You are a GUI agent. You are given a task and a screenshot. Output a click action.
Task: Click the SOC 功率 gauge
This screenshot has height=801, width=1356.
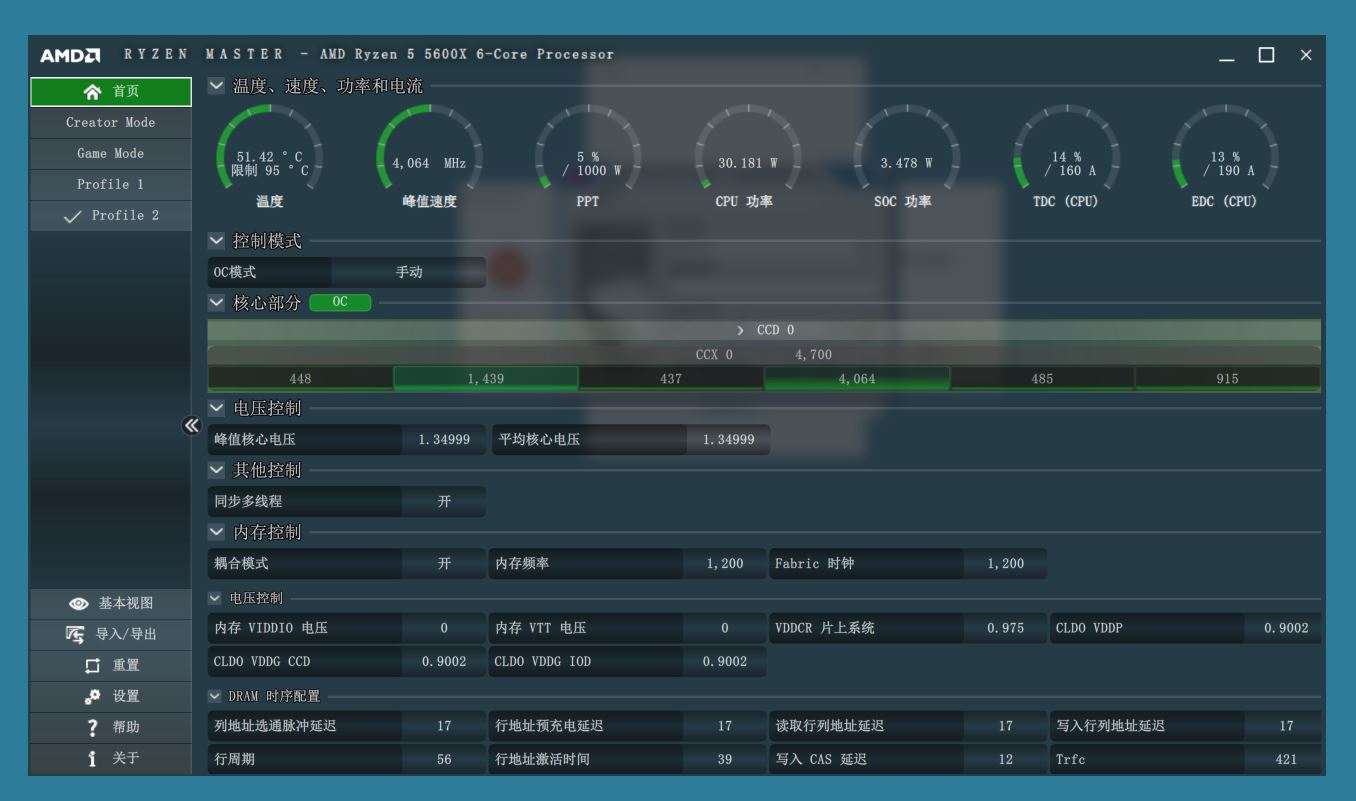(x=906, y=157)
